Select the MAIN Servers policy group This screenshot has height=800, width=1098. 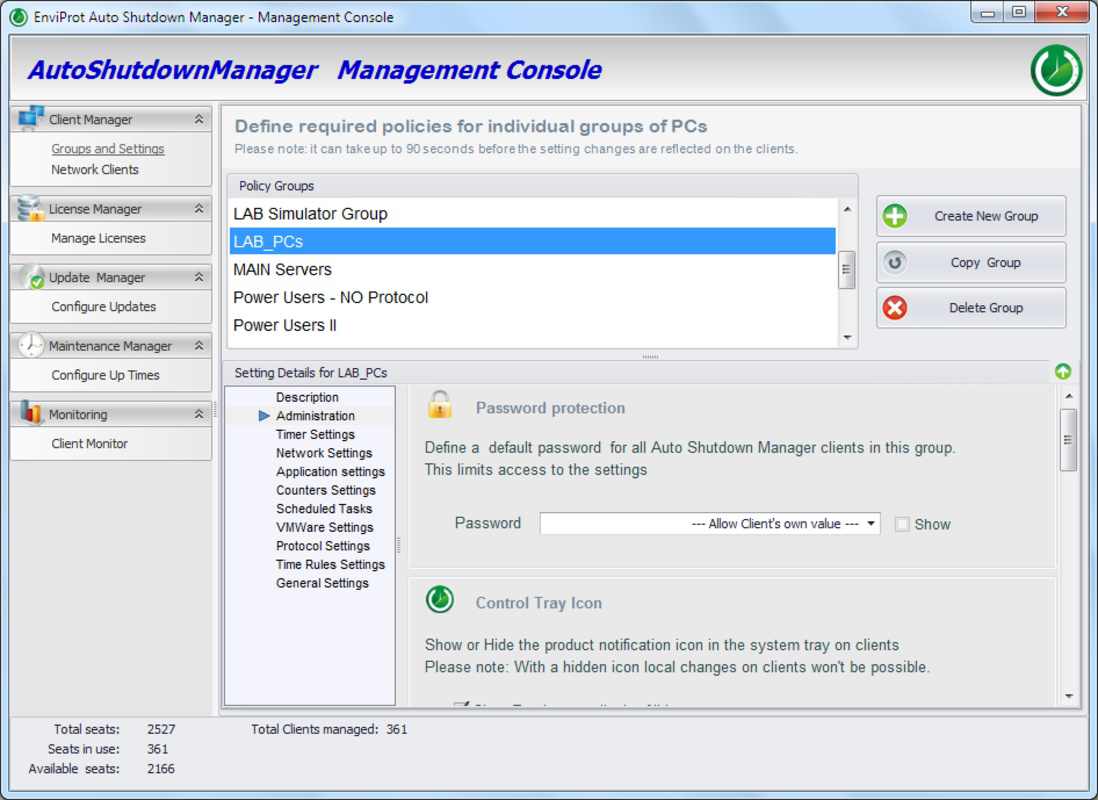pos(533,270)
